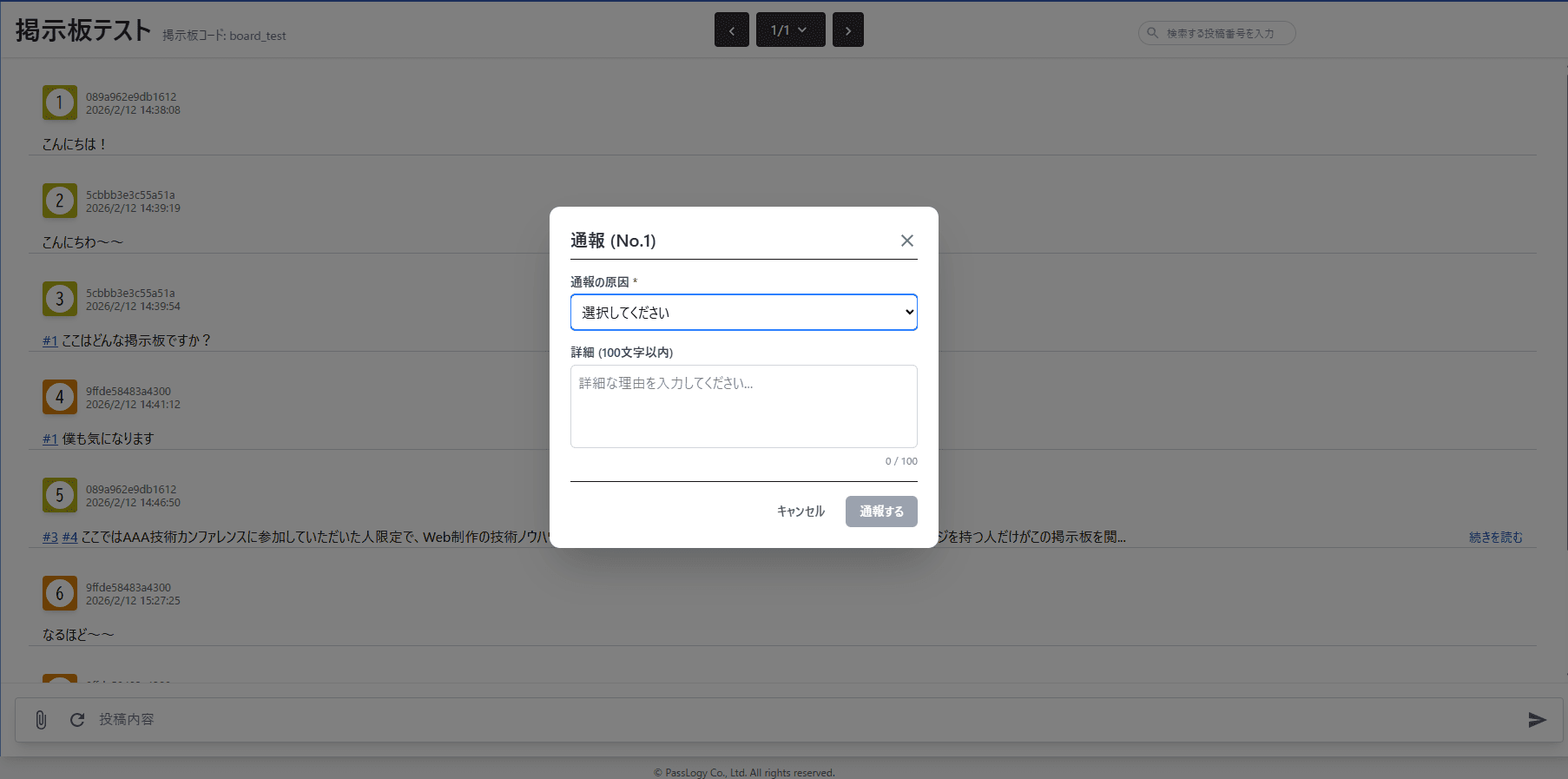1568x779 pixels.
Task: Open the report reason dropdown
Action: coord(743,313)
